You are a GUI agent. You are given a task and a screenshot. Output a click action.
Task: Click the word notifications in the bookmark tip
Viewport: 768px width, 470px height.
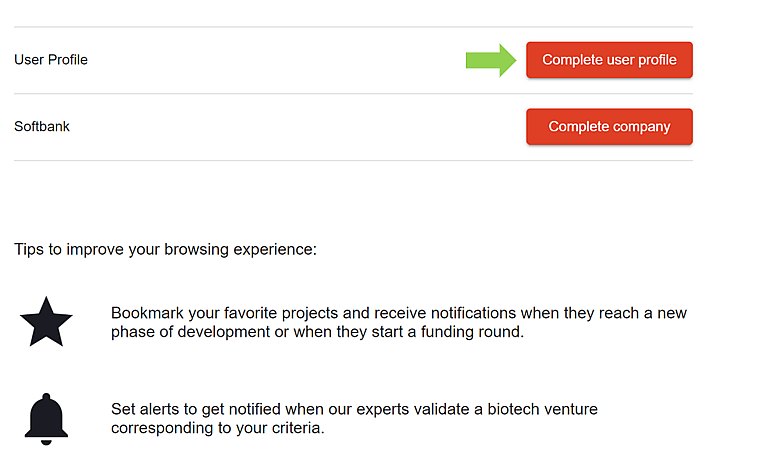tap(441, 313)
